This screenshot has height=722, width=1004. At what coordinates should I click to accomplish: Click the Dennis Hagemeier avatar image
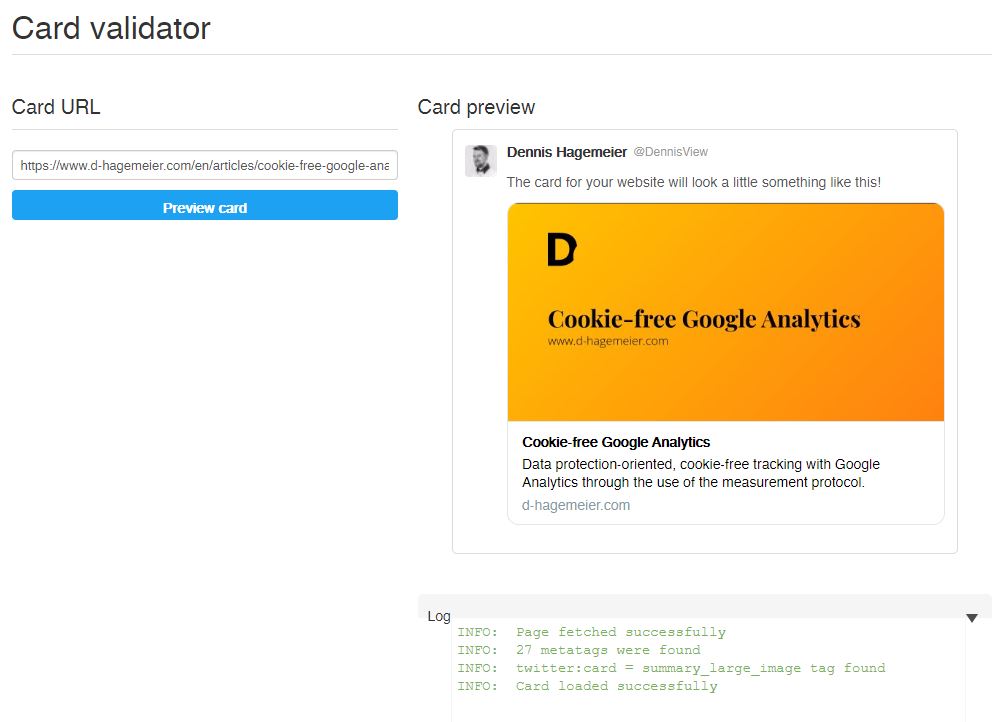click(481, 160)
